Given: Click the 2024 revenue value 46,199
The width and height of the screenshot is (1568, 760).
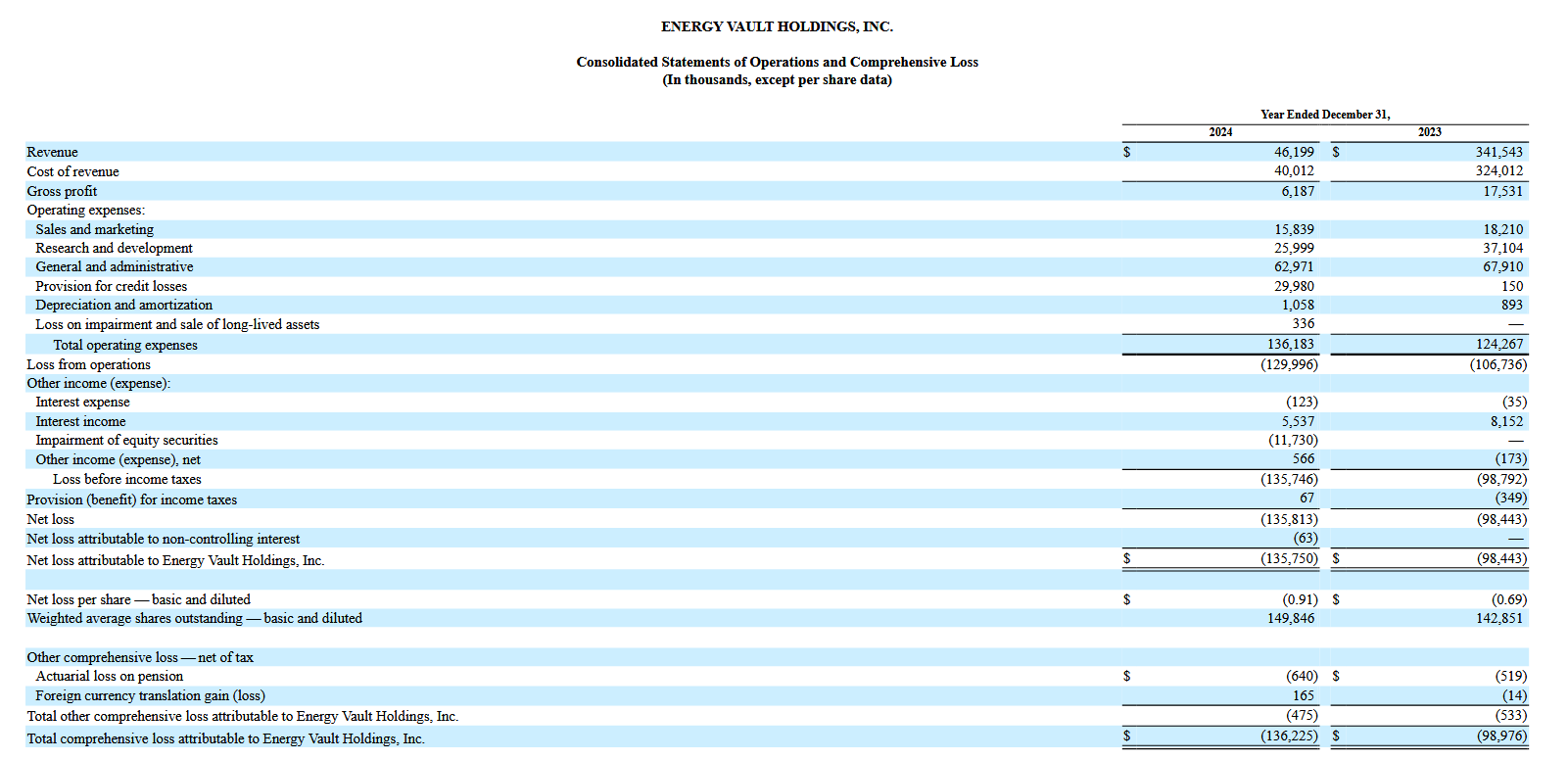Looking at the screenshot, I should click(x=1294, y=152).
